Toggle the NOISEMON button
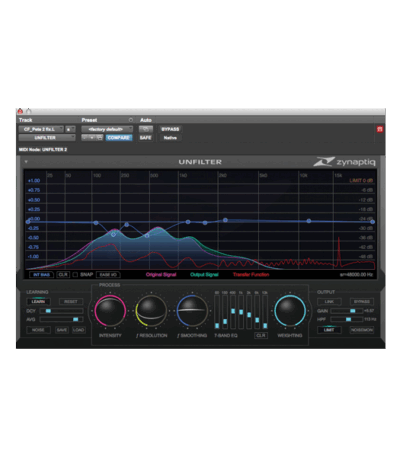The height and width of the screenshot is (457, 400). (x=362, y=330)
